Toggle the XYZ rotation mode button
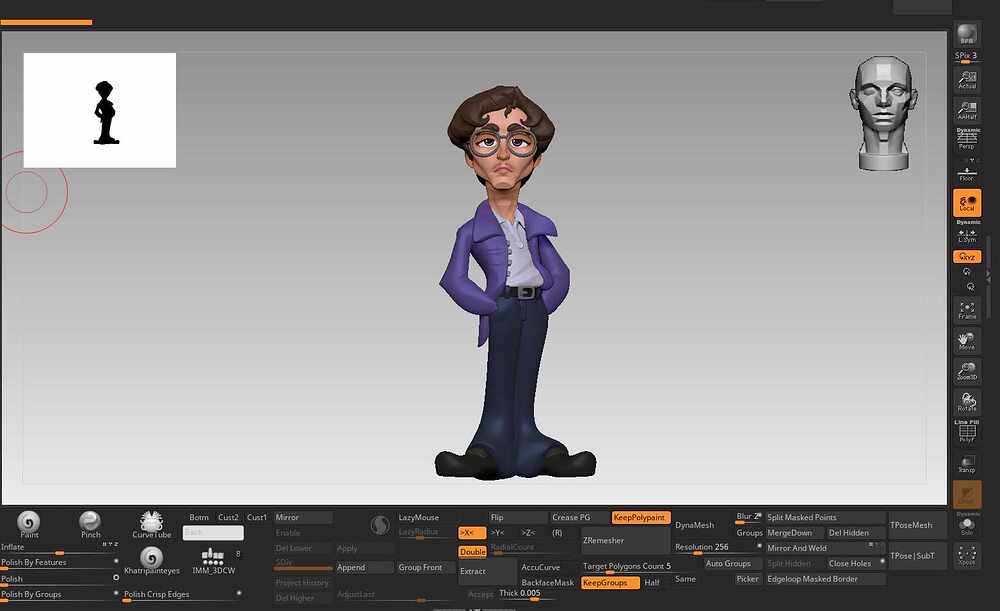 967,257
